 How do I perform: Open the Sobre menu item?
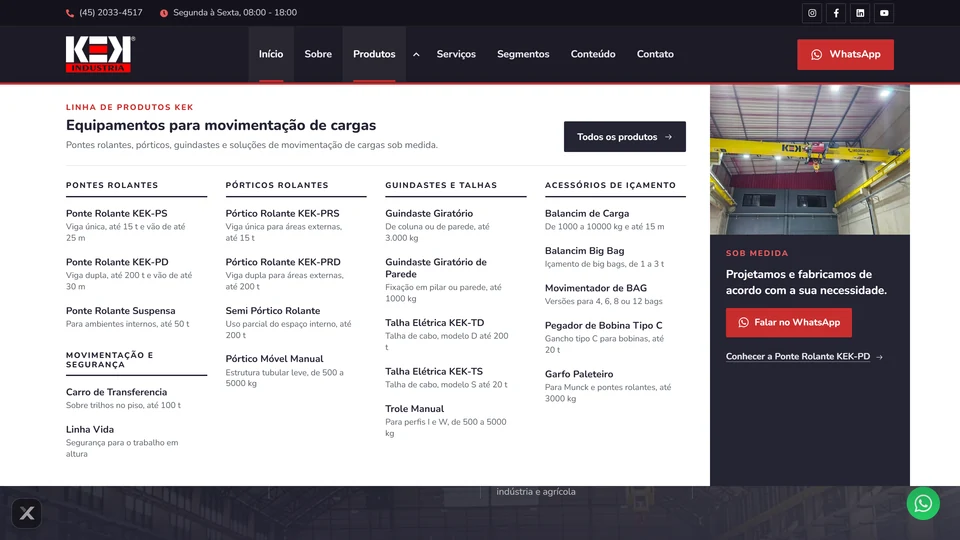coord(318,54)
